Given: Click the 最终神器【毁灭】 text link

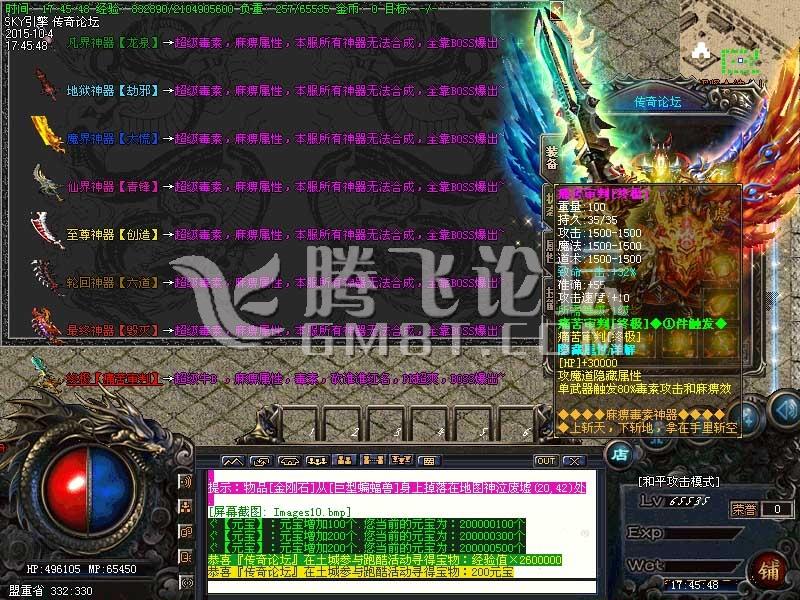Looking at the screenshot, I should click(x=113, y=331).
